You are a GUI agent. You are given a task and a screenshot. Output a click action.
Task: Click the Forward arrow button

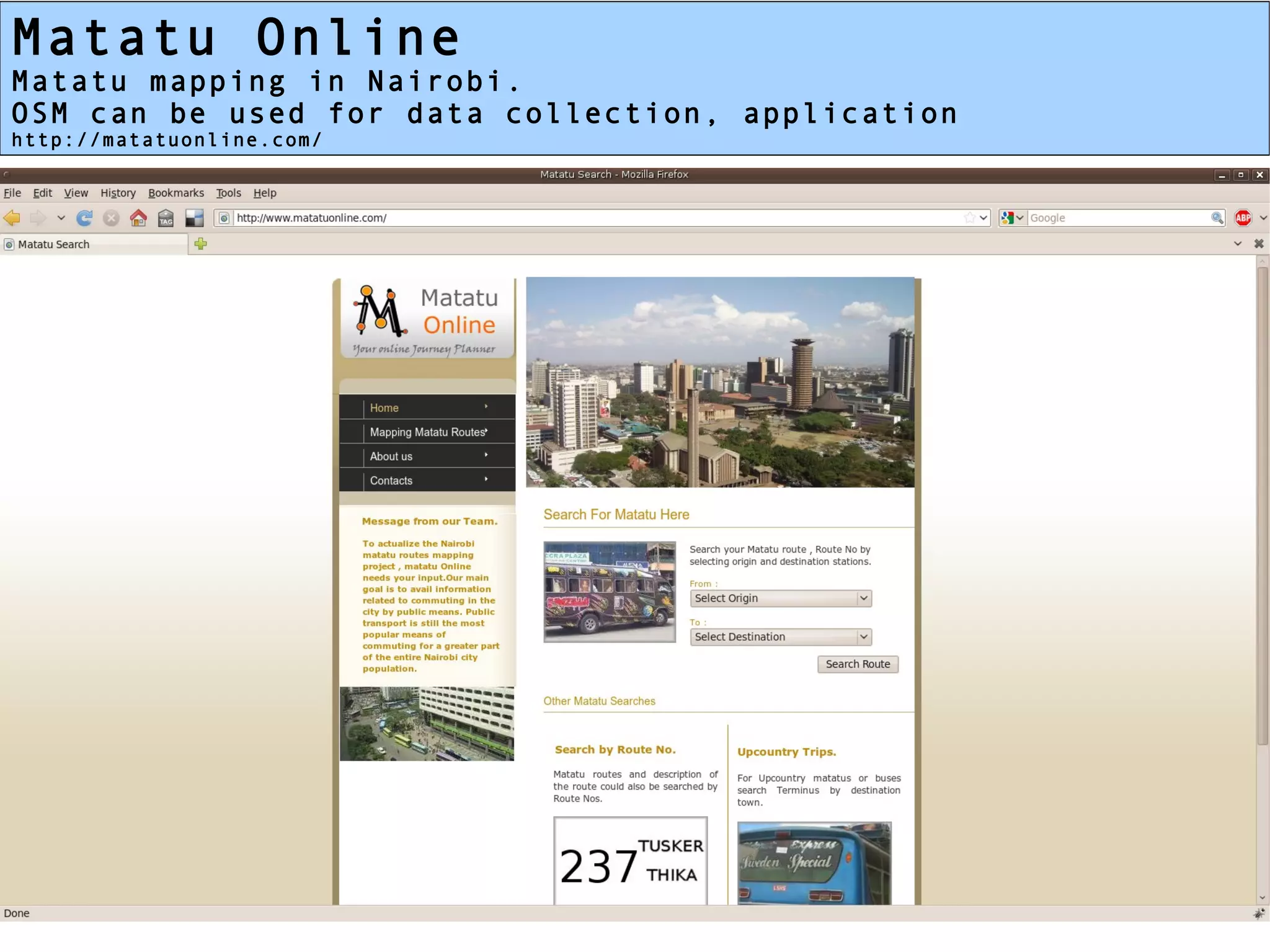[38, 218]
